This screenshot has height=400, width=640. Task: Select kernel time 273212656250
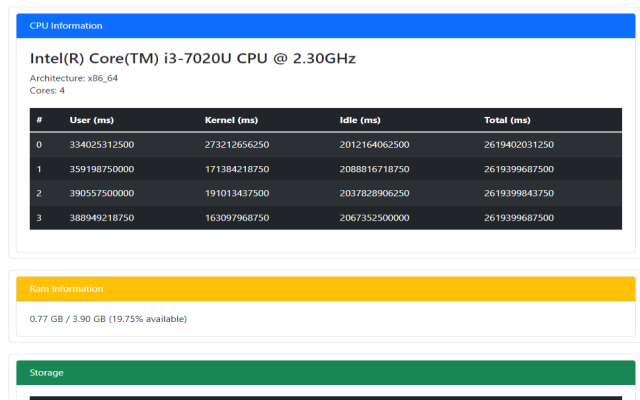(x=237, y=144)
